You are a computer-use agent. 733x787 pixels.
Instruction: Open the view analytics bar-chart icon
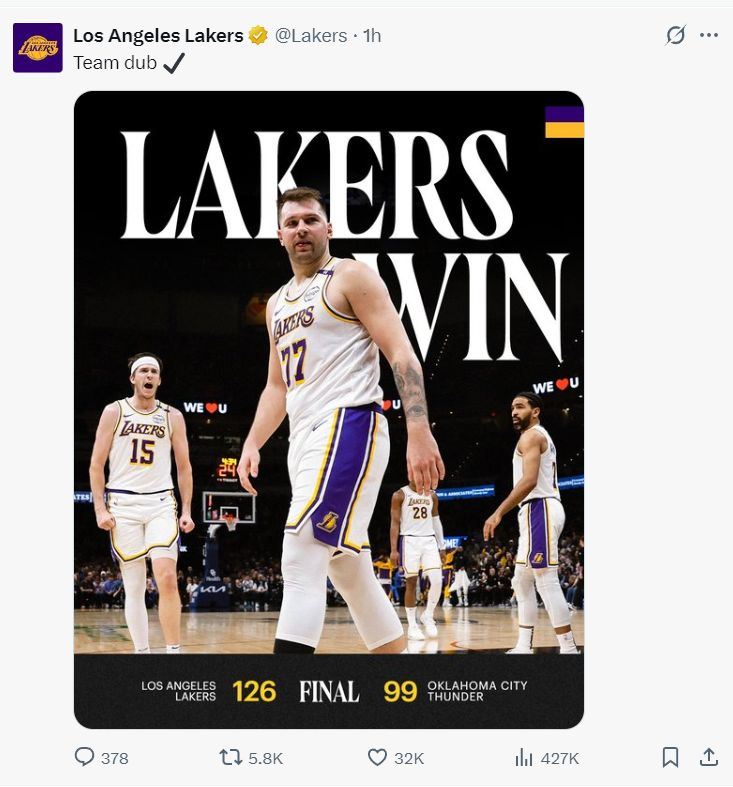coord(524,758)
